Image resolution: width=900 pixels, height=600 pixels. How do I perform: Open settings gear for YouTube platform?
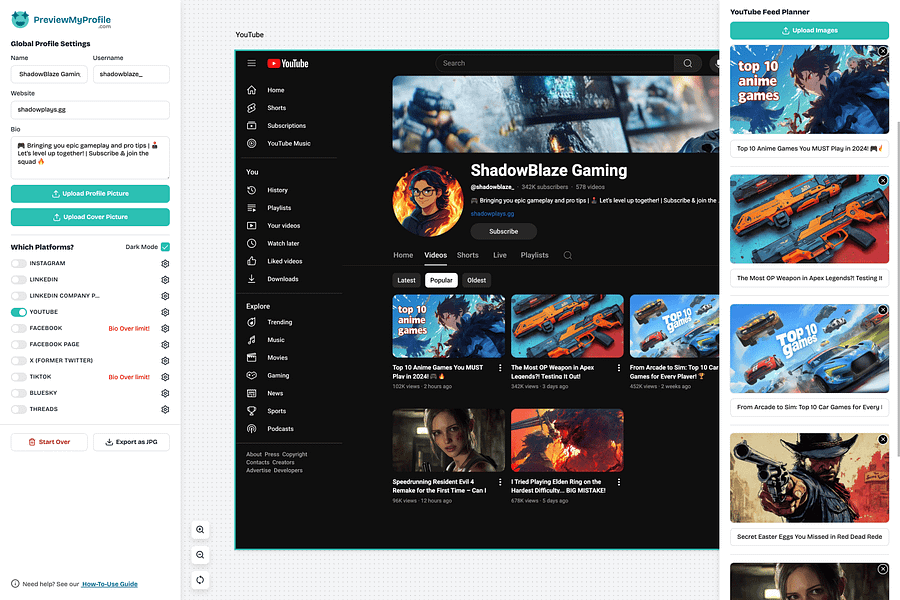(x=165, y=312)
